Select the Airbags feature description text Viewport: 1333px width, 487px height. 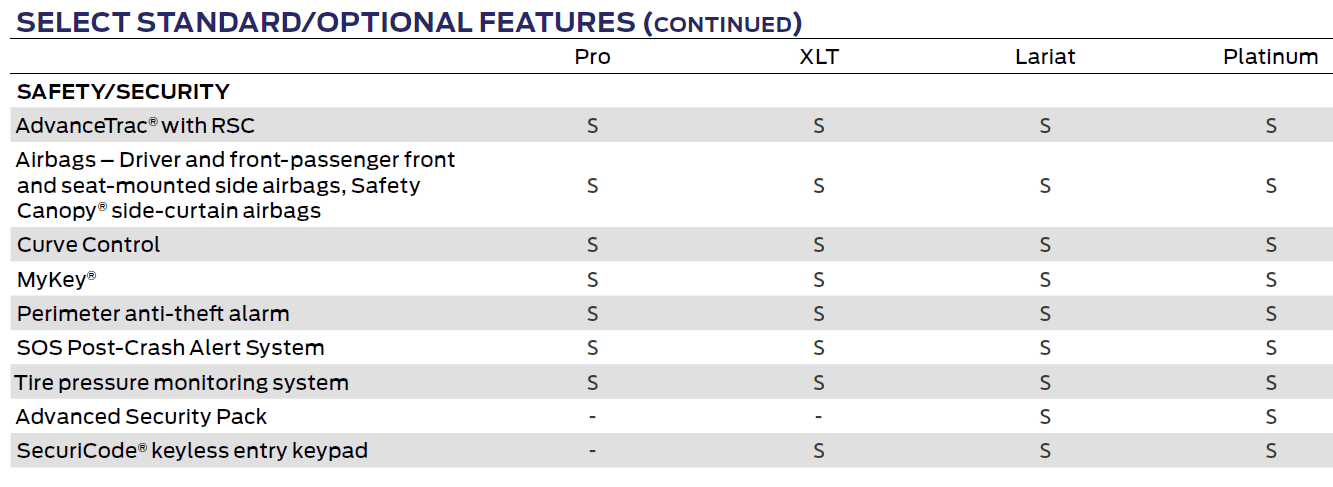pos(235,185)
